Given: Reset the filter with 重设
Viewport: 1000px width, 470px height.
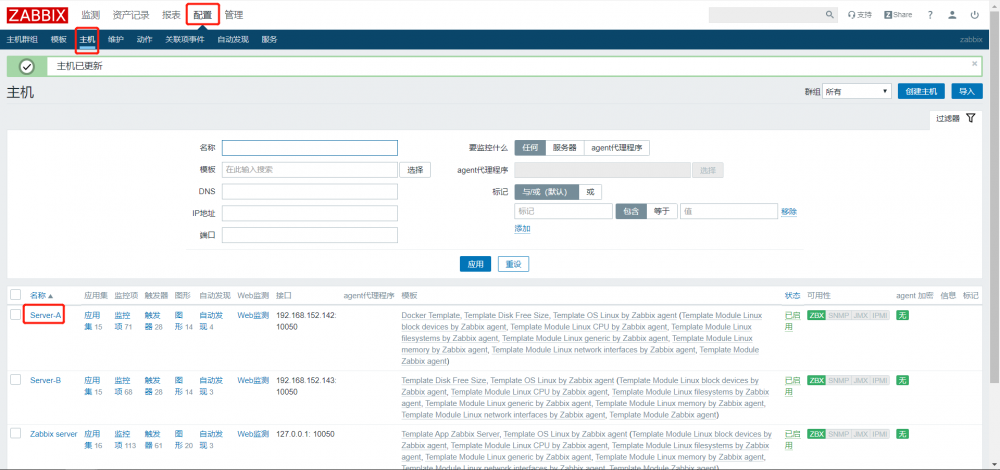Looking at the screenshot, I should [x=513, y=264].
